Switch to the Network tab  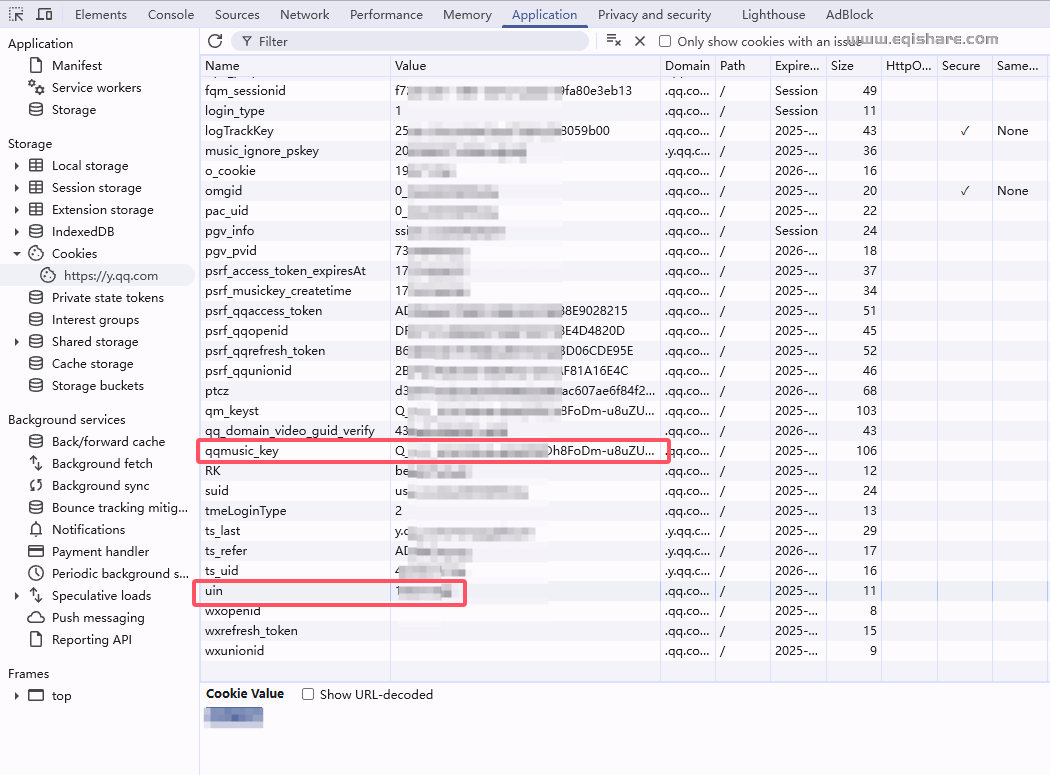(x=304, y=15)
